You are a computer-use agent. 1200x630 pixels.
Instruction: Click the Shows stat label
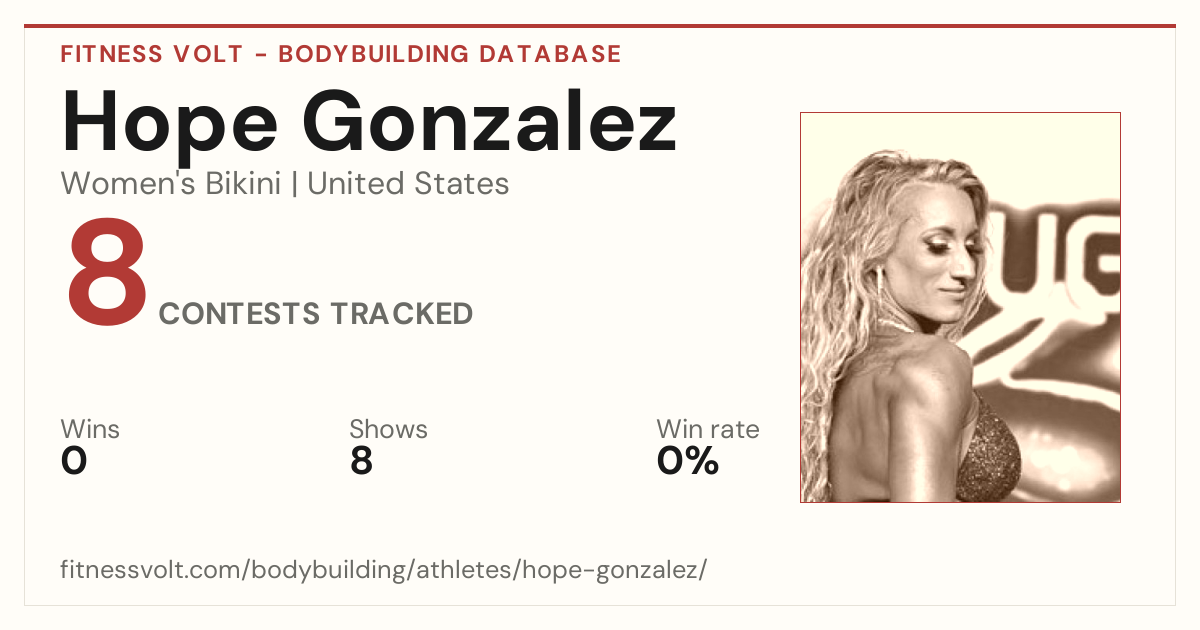(388, 429)
